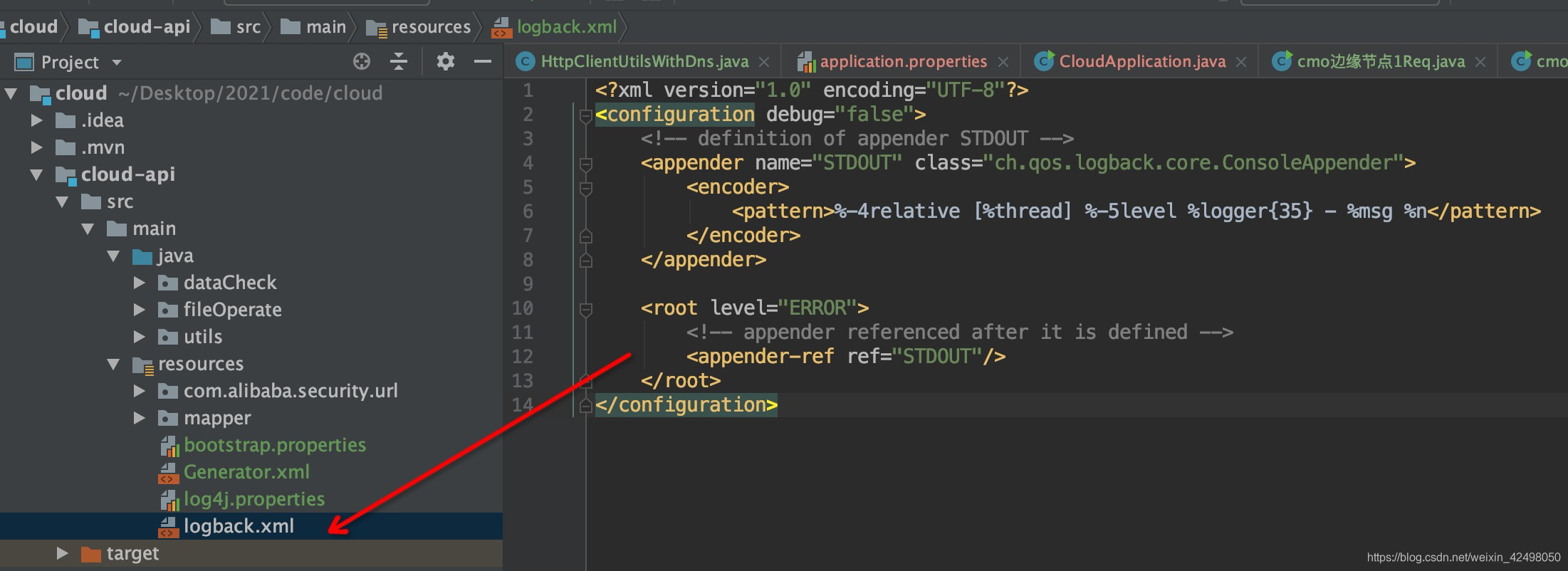Select the dataCheck package row
Image resolution: width=1568 pixels, height=571 pixels.
[251, 283]
